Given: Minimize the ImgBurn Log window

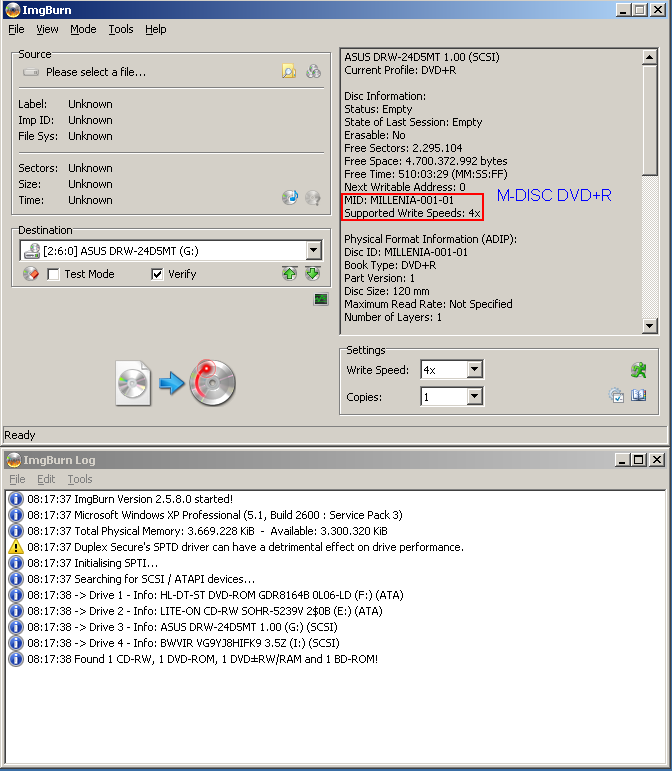Looking at the screenshot, I should click(x=622, y=460).
